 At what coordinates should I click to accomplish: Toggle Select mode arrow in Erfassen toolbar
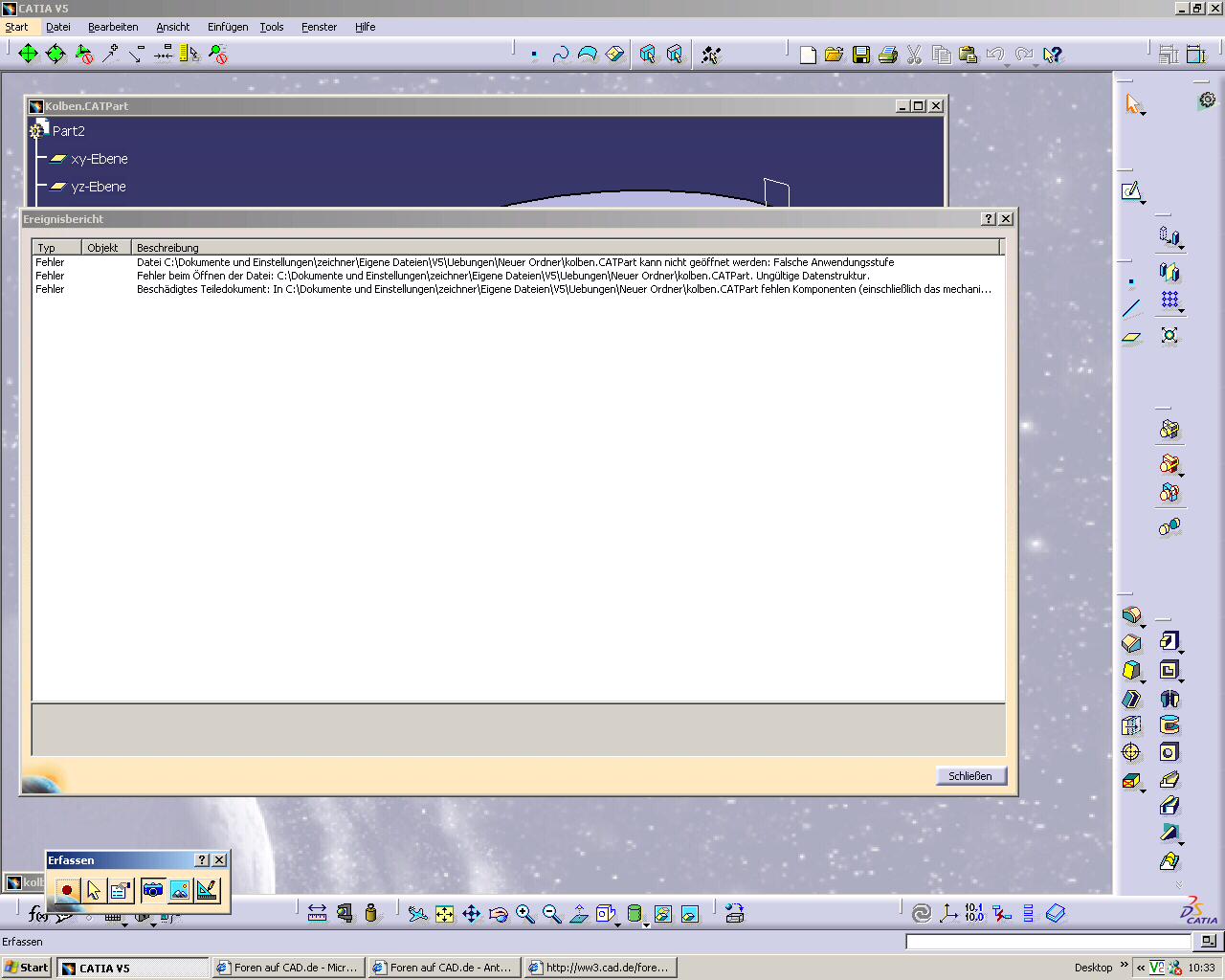pyautogui.click(x=94, y=890)
